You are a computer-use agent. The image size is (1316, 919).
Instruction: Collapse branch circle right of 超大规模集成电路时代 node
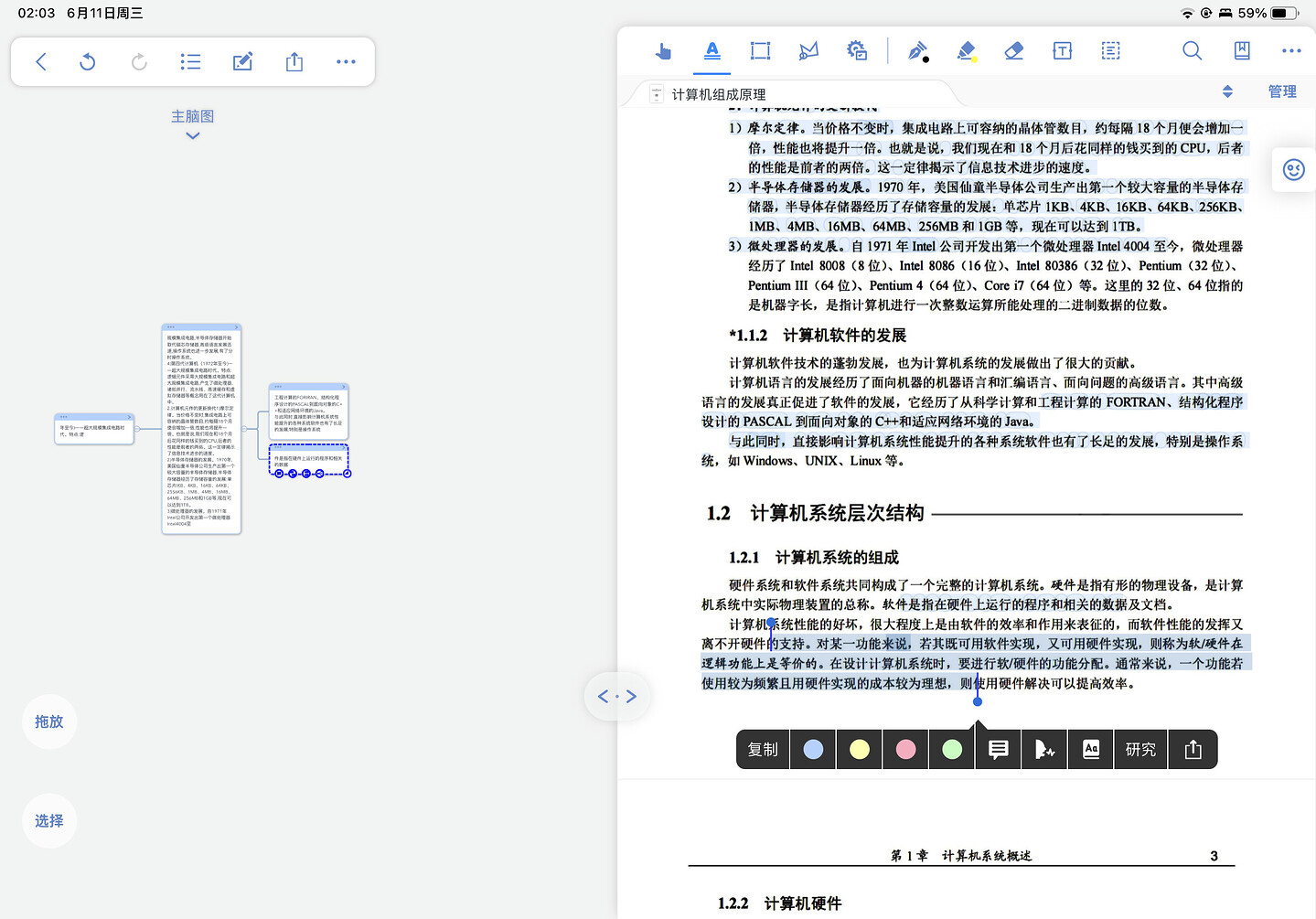click(138, 428)
